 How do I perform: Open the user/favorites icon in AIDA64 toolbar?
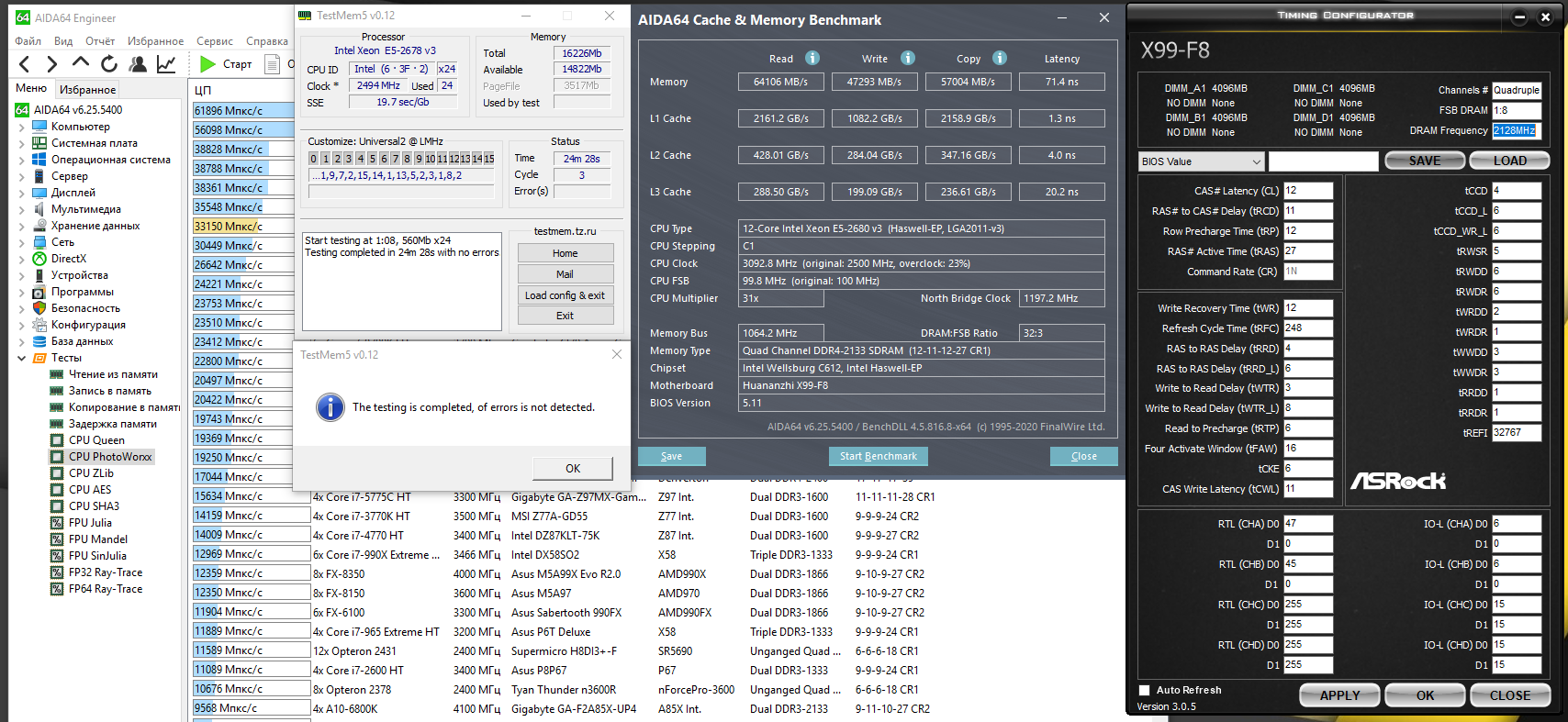138,64
